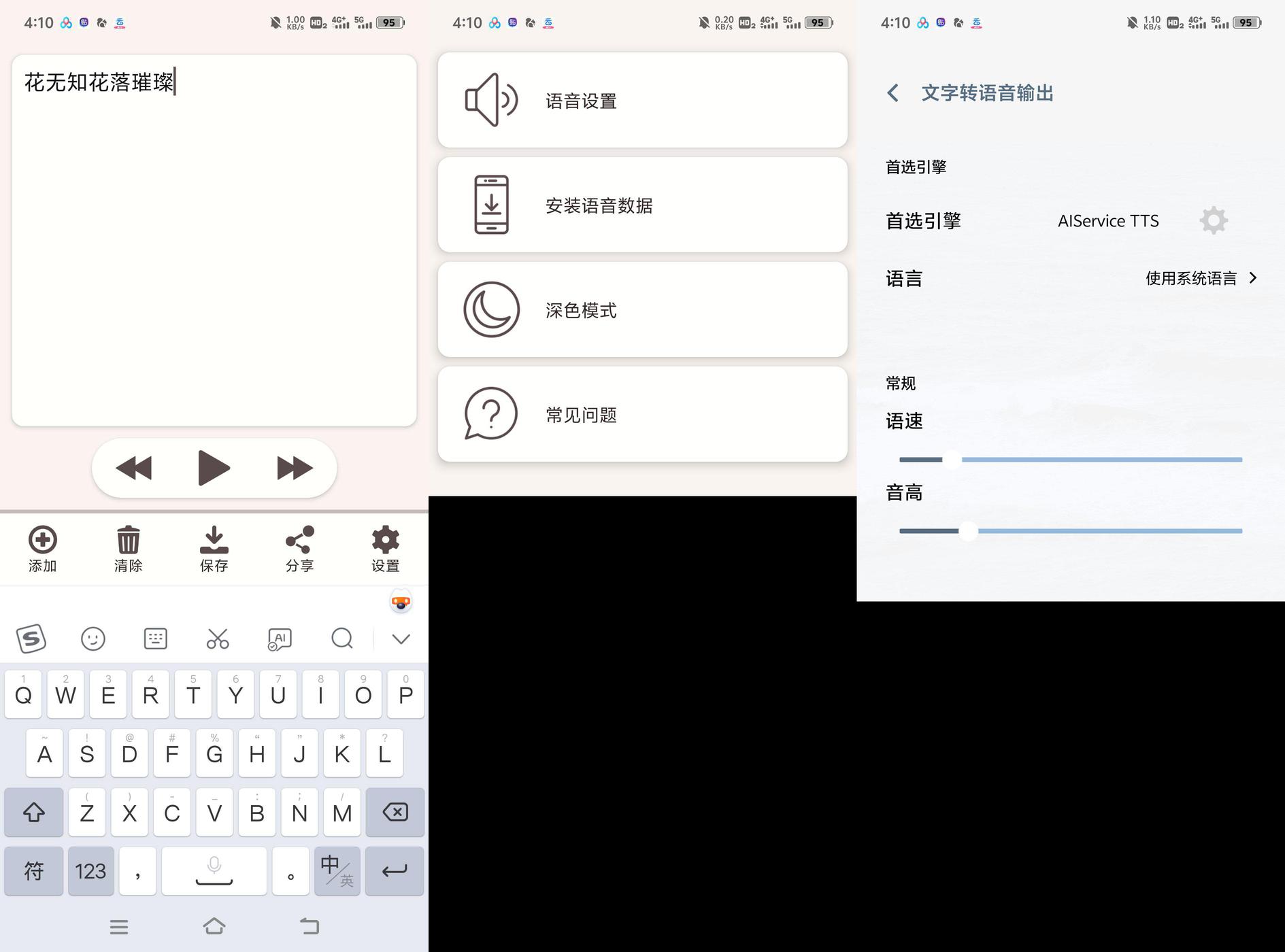Viewport: 1285px width, 952px height.
Task: Tap the crescent moon icon
Action: point(491,309)
